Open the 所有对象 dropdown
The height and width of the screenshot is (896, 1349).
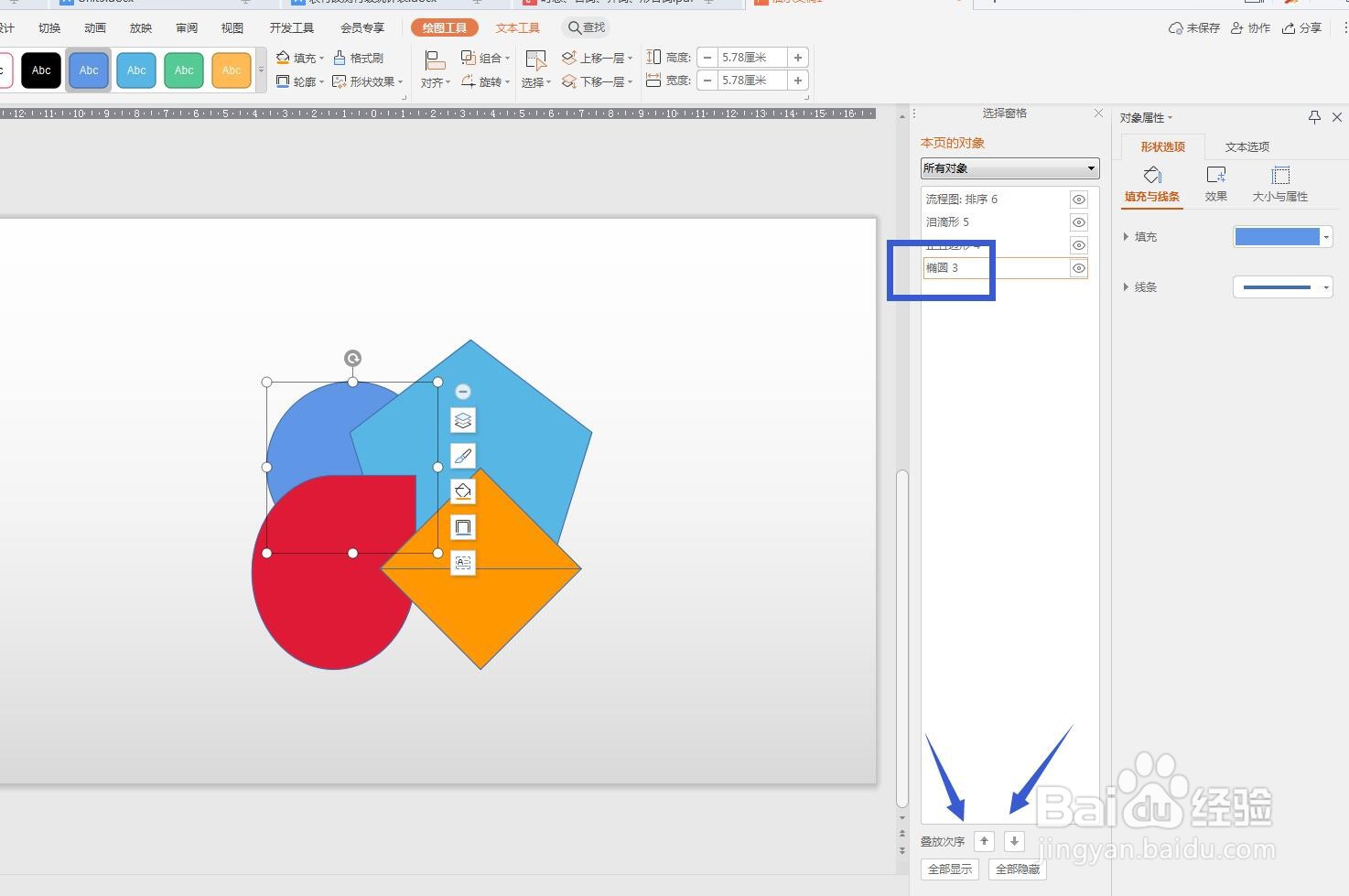[1009, 168]
